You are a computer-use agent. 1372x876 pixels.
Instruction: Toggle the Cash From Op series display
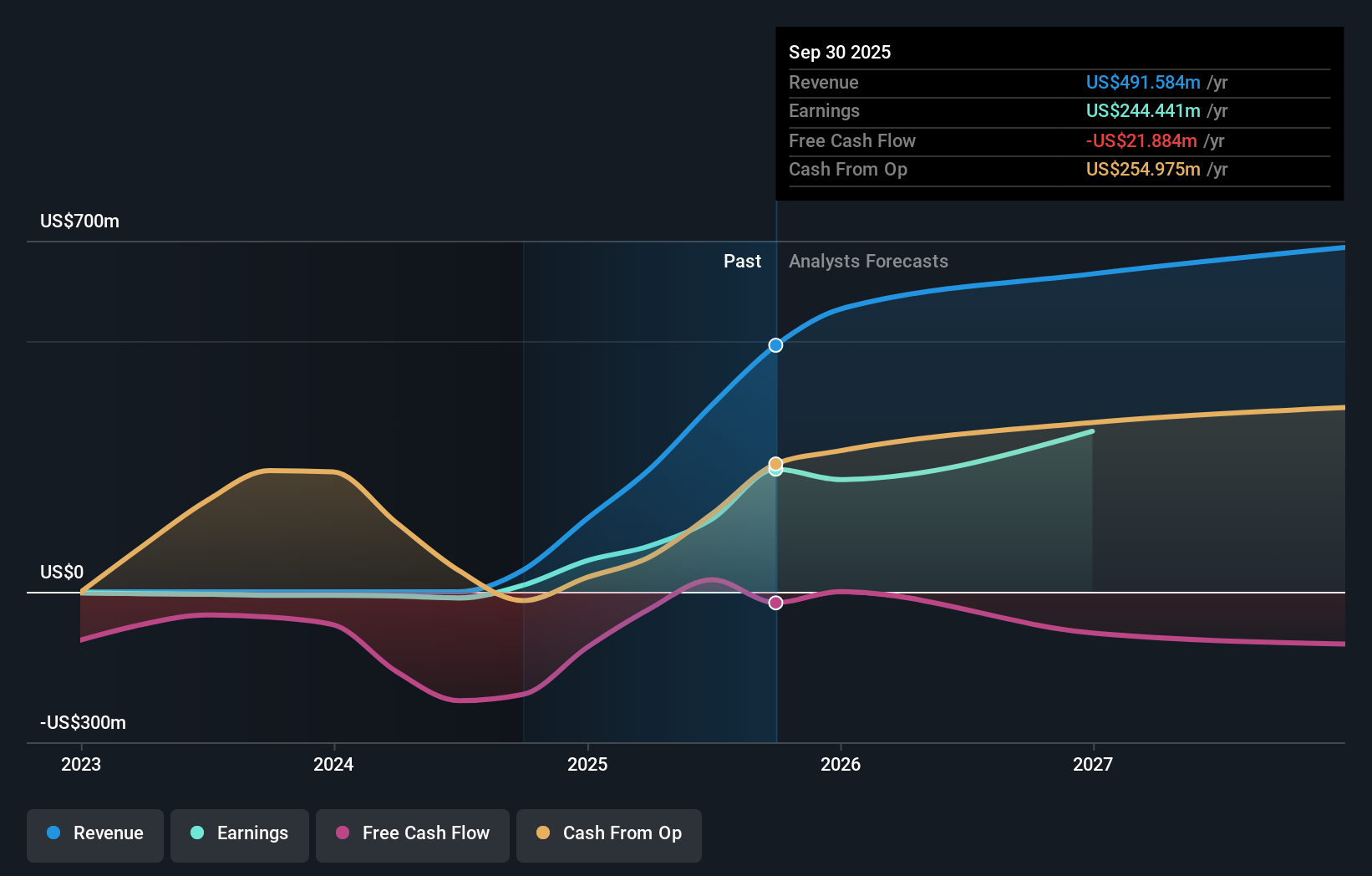pos(608,833)
